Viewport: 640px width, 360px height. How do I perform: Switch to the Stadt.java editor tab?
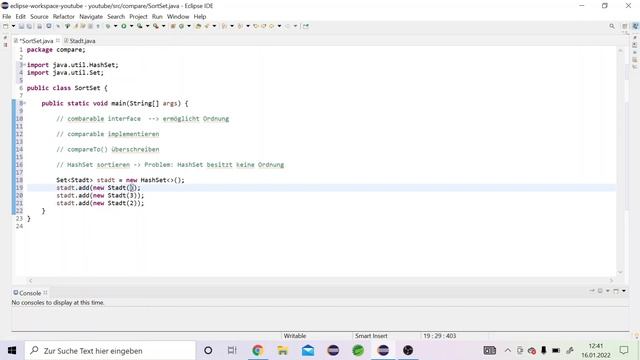(x=80, y=41)
